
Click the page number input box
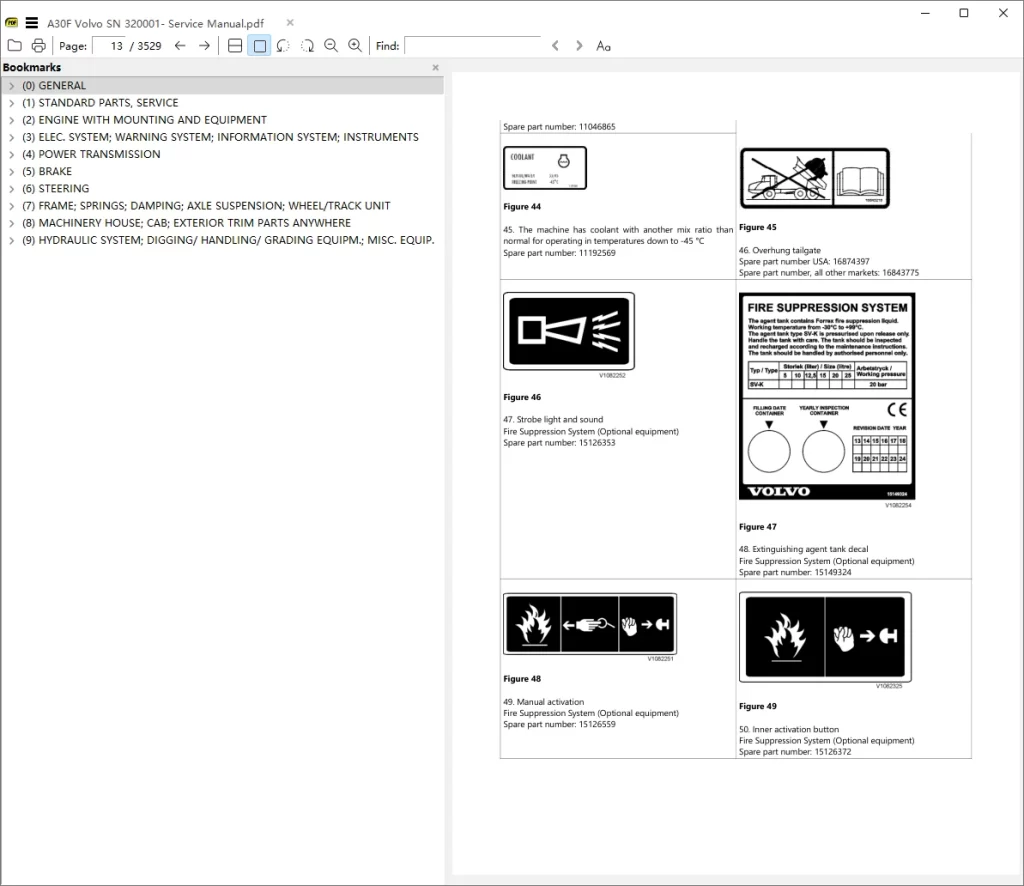coord(109,46)
